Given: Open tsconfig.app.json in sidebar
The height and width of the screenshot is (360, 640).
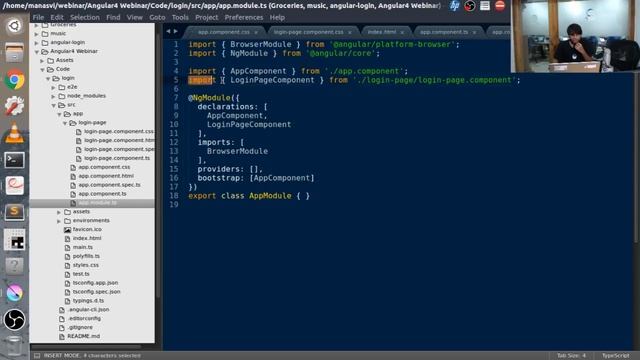Looking at the screenshot, I should click(96, 283).
